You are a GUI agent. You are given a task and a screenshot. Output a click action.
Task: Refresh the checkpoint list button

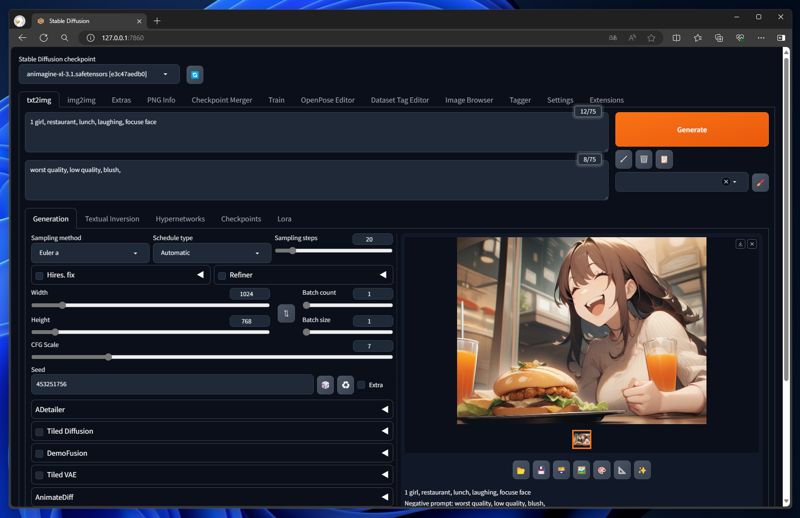(x=195, y=75)
